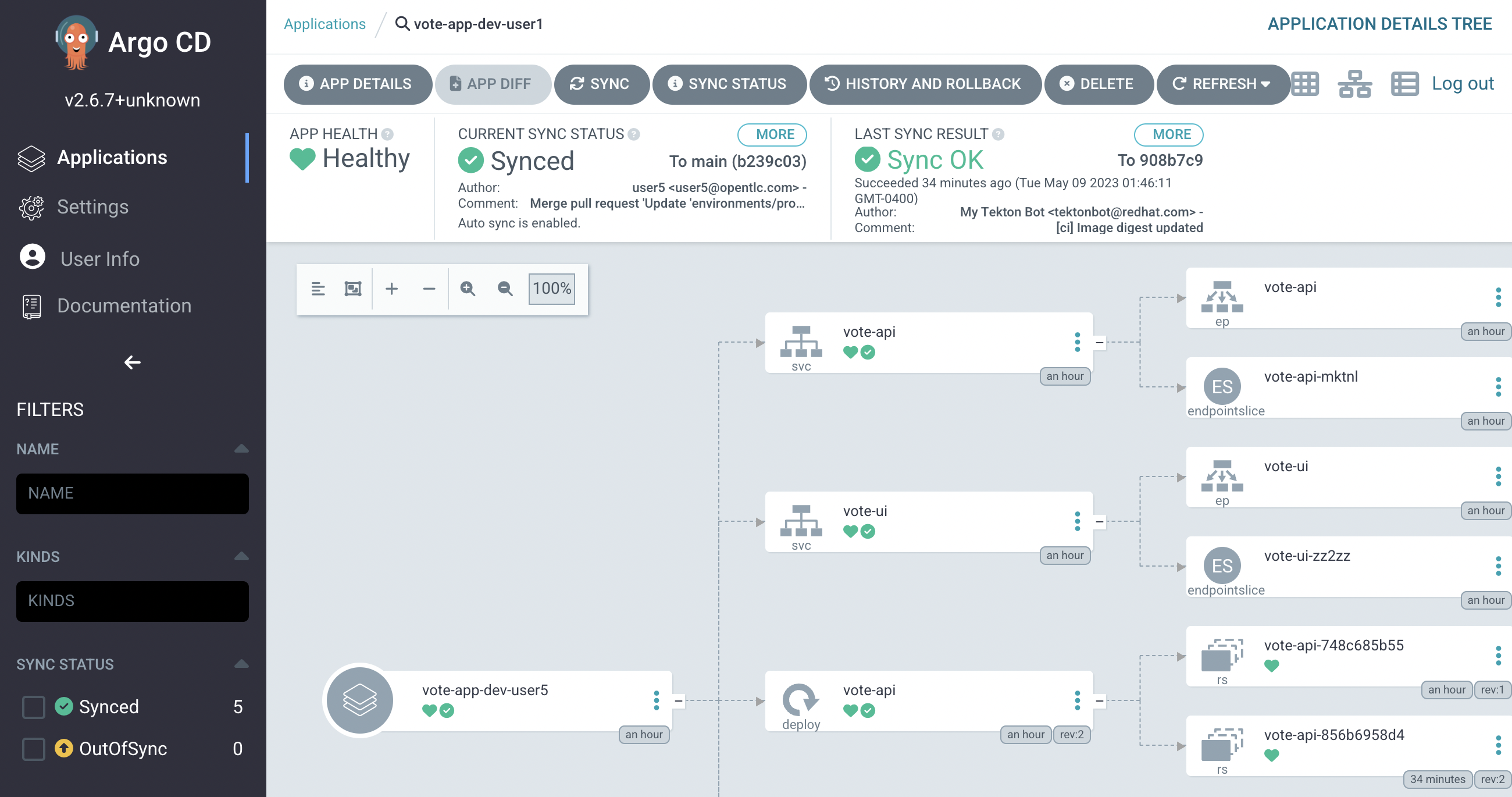Click the minus collapse icon in tree toolbar
Image resolution: width=1512 pixels, height=797 pixels.
click(429, 289)
